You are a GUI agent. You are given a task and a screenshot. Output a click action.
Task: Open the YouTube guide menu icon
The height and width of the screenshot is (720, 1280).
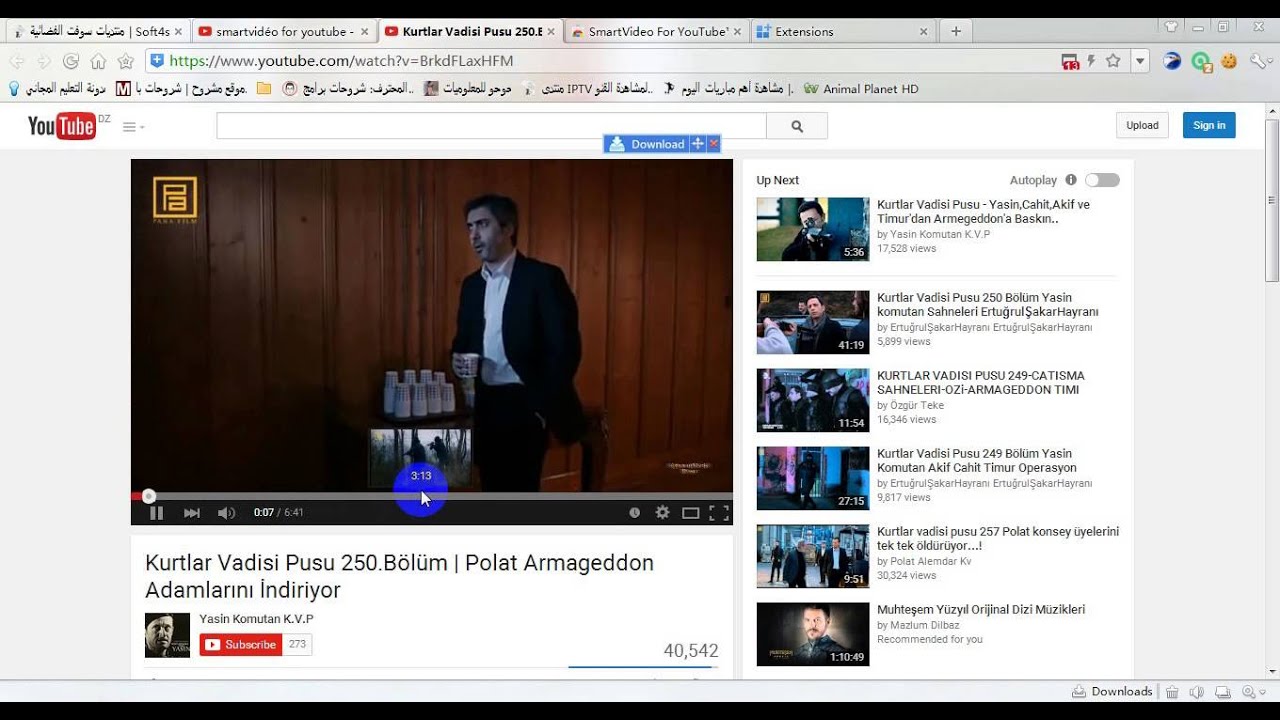pyautogui.click(x=133, y=127)
